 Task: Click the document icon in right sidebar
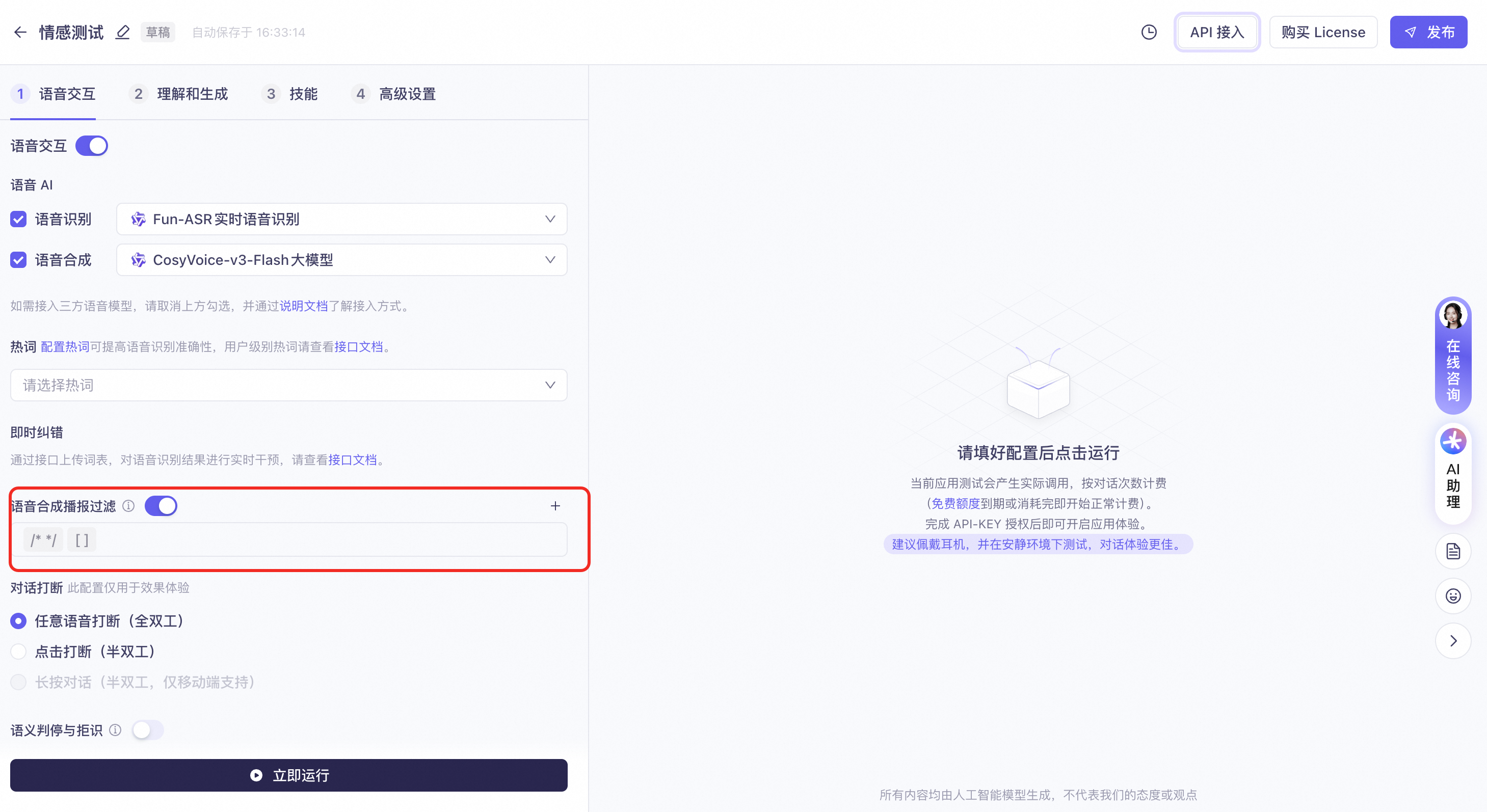[x=1452, y=551]
